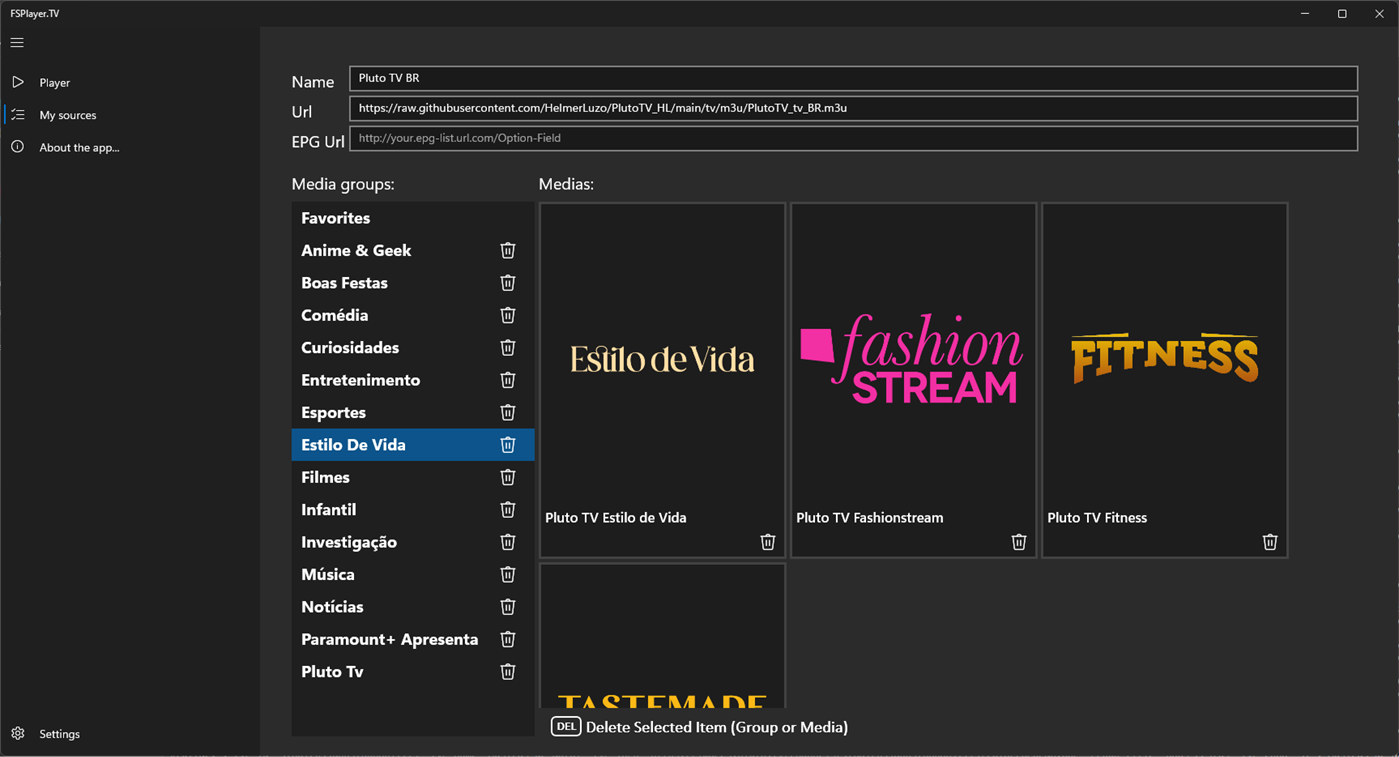
Task: Click inside the Name input field
Action: (852, 79)
